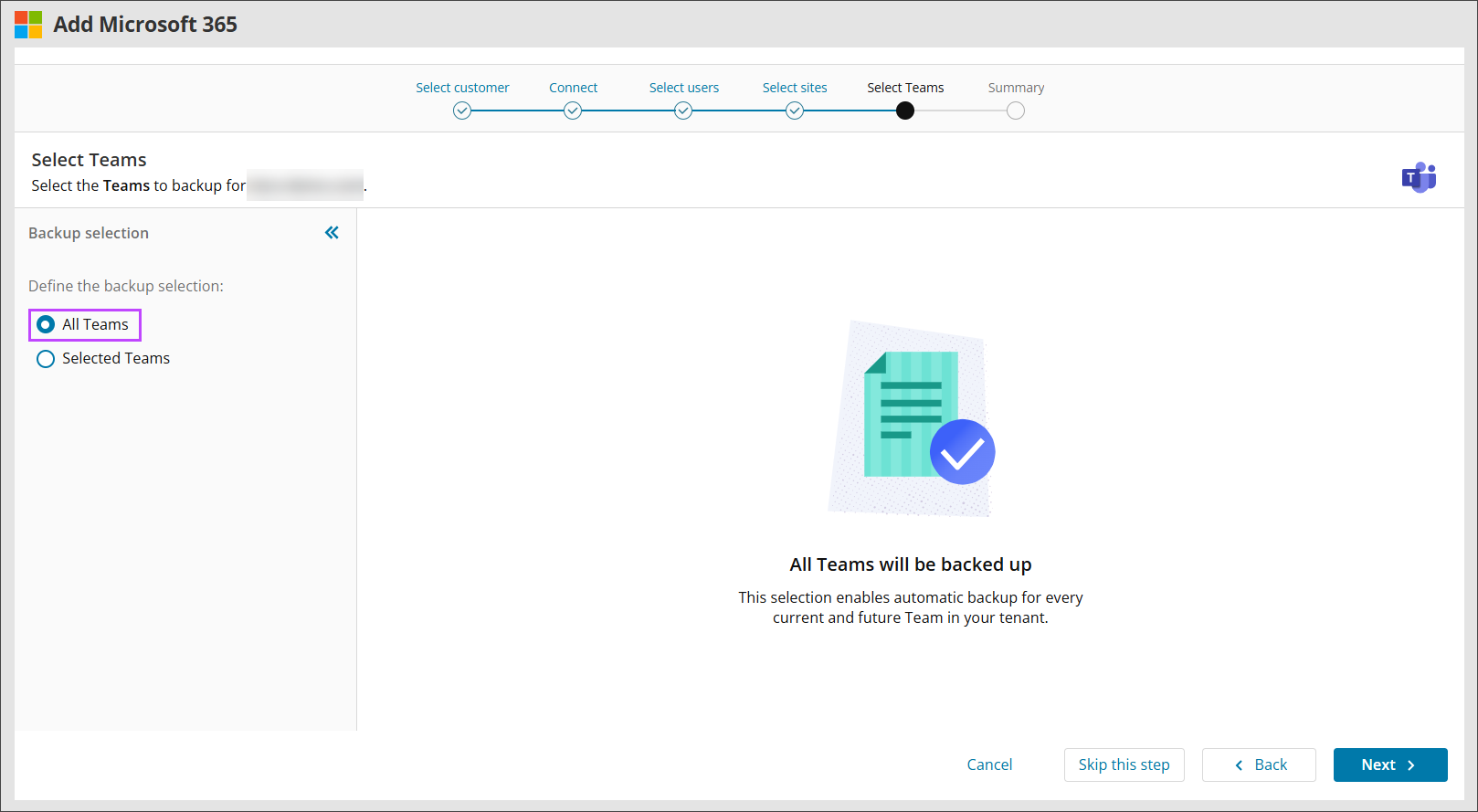Open the Select customer wizard step

click(x=462, y=88)
